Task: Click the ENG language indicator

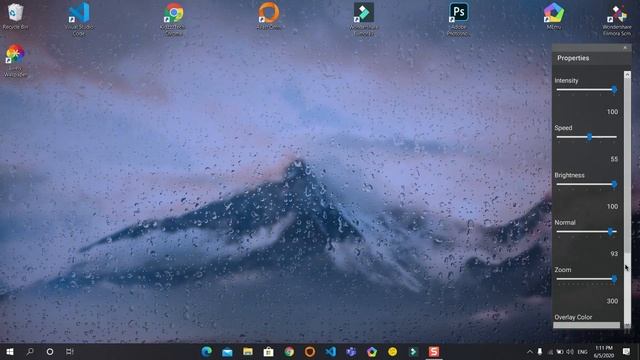Action: 582,351
